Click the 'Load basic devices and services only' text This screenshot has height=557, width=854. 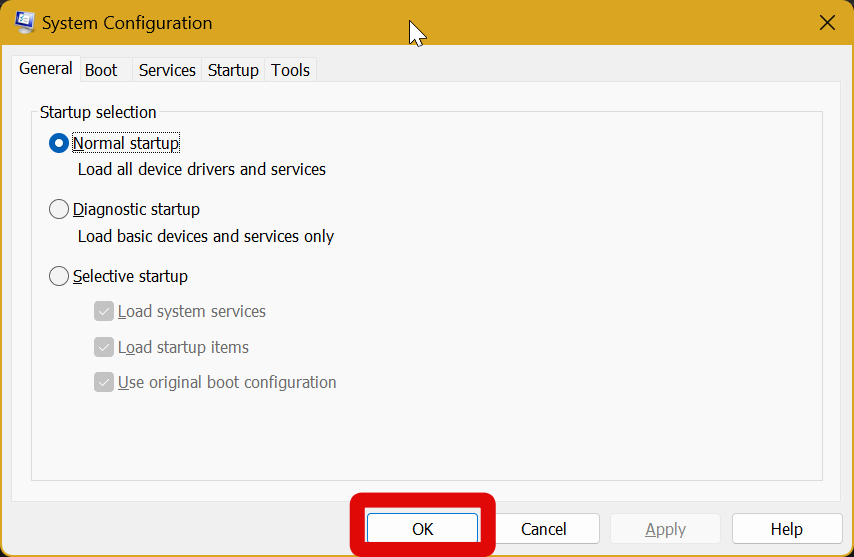tap(206, 237)
